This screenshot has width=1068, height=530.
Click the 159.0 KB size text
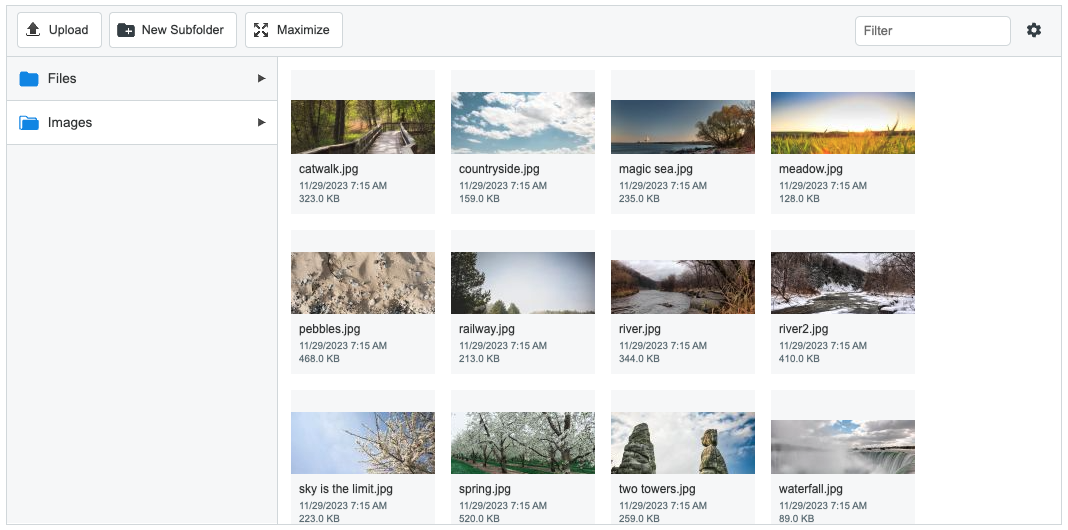tap(480, 199)
